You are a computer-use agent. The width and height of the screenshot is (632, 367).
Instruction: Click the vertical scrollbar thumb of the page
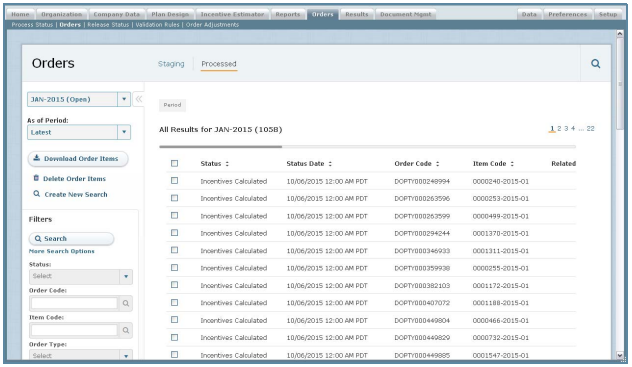click(620, 83)
